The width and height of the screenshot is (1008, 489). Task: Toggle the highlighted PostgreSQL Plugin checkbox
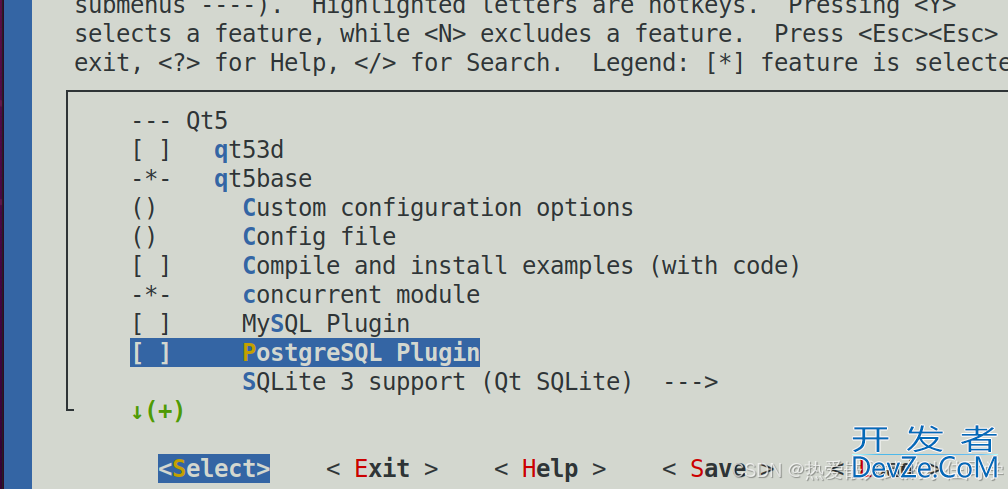coord(151,353)
